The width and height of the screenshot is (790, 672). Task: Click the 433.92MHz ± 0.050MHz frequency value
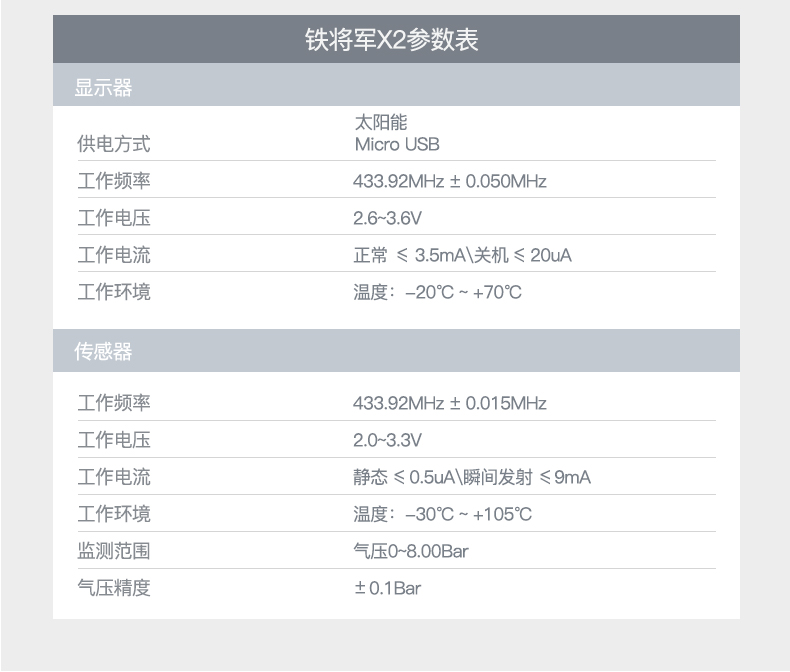[450, 181]
